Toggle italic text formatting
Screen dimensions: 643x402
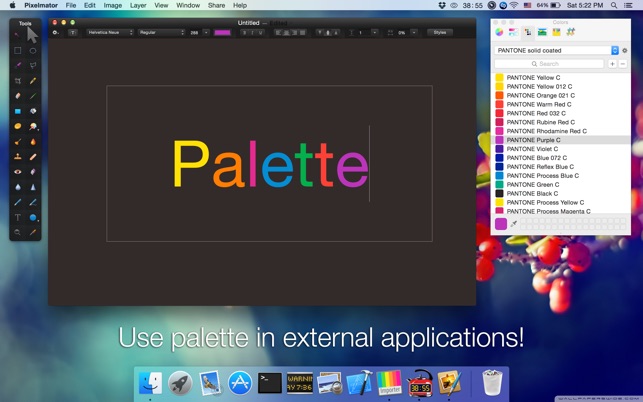[252, 32]
